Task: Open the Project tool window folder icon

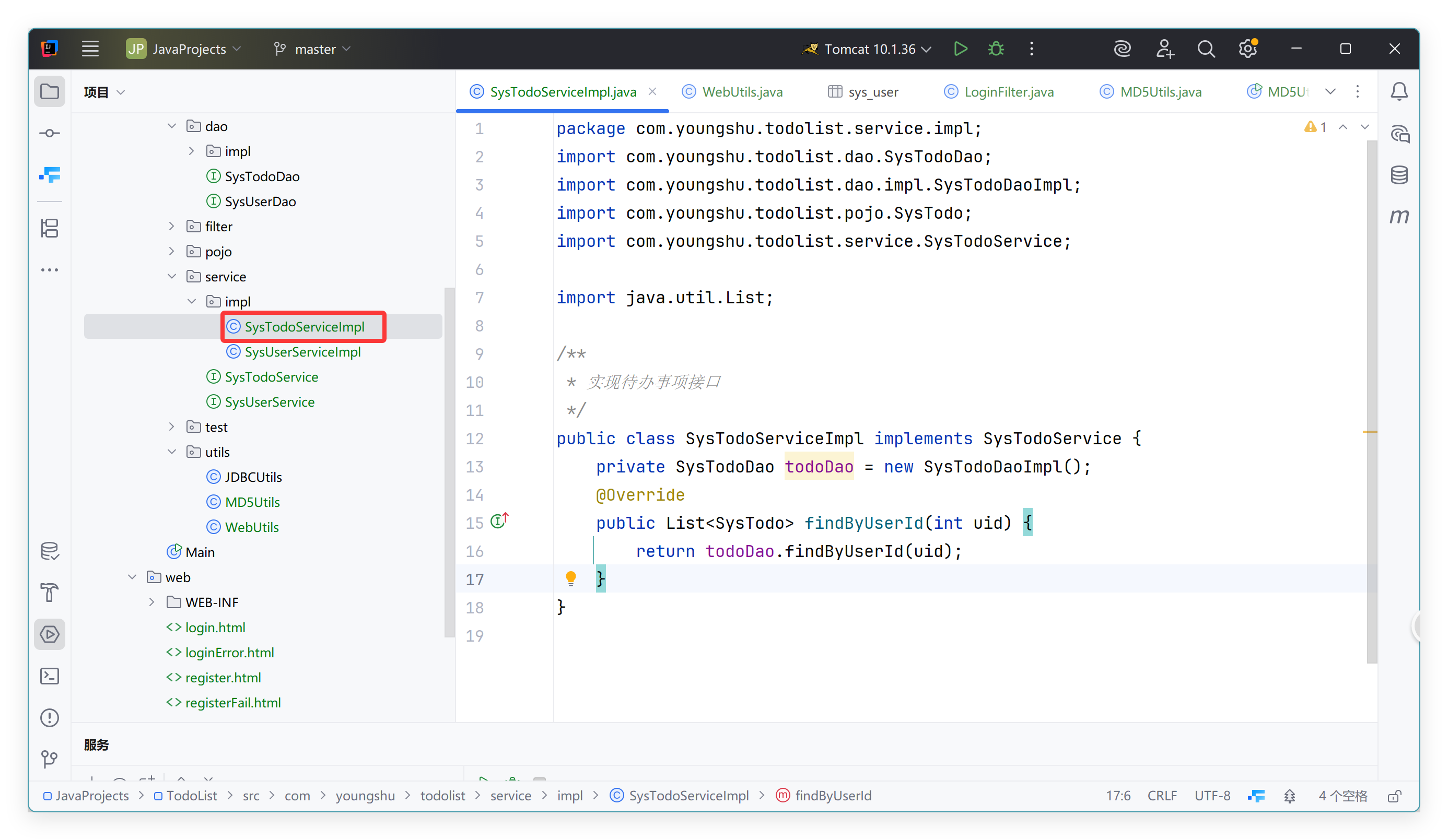Action: click(x=50, y=91)
